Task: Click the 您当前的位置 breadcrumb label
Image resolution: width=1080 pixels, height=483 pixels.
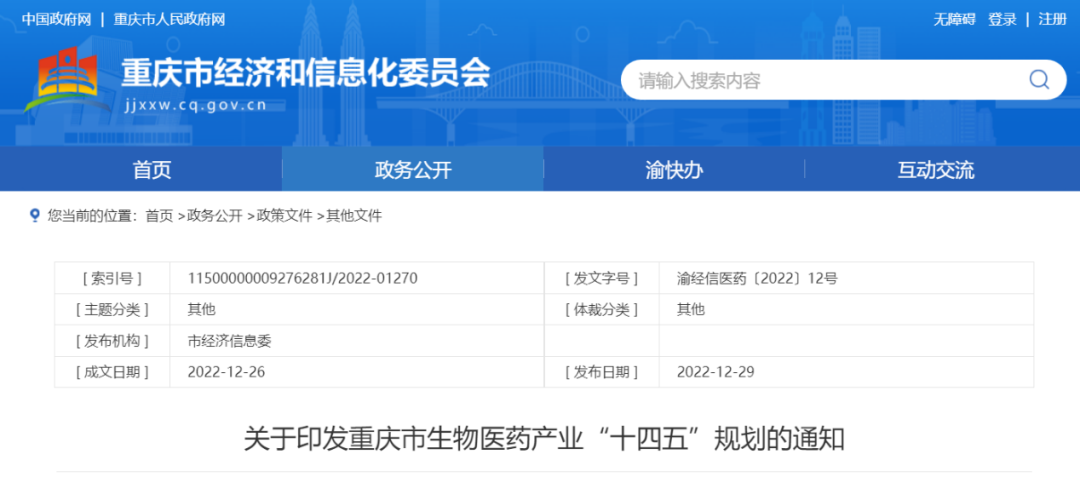Action: point(93,216)
